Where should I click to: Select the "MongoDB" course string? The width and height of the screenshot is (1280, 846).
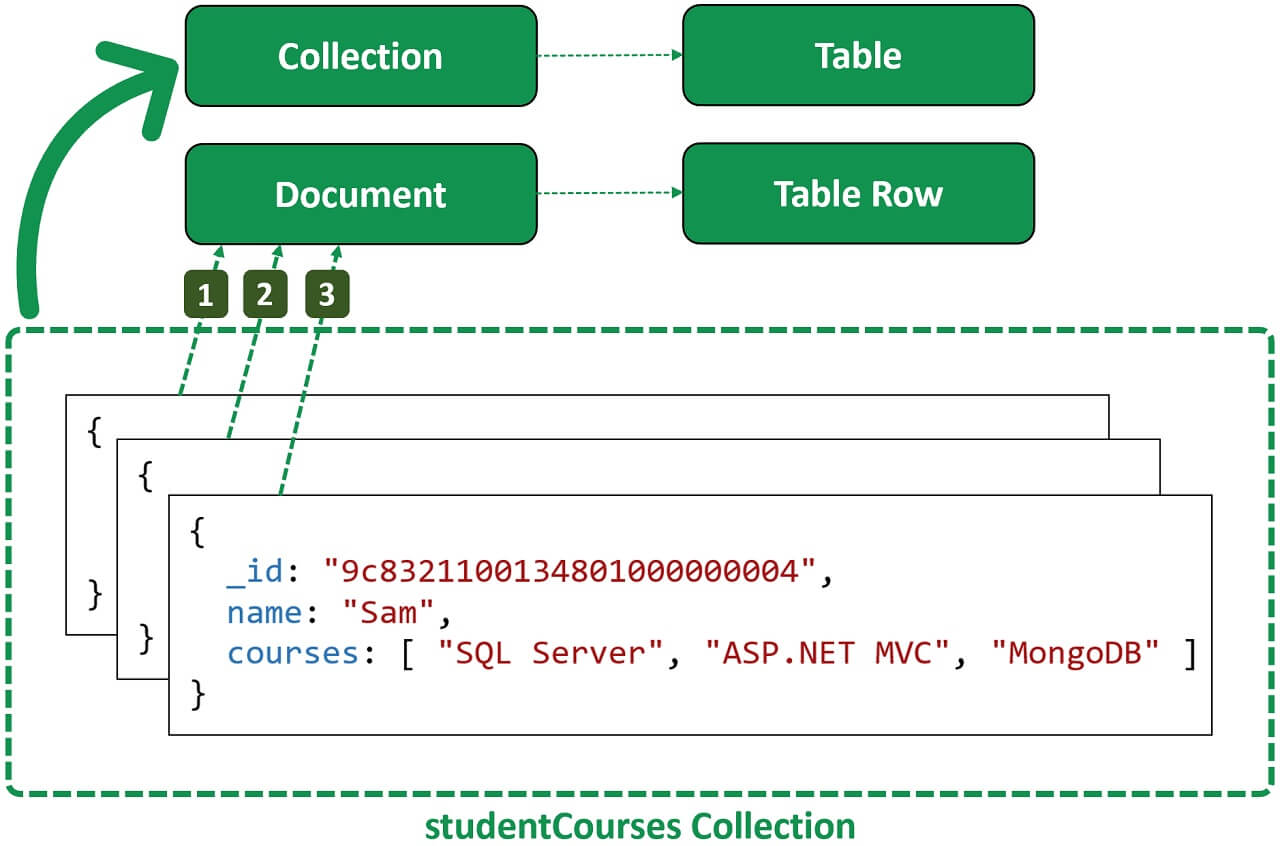point(1076,653)
